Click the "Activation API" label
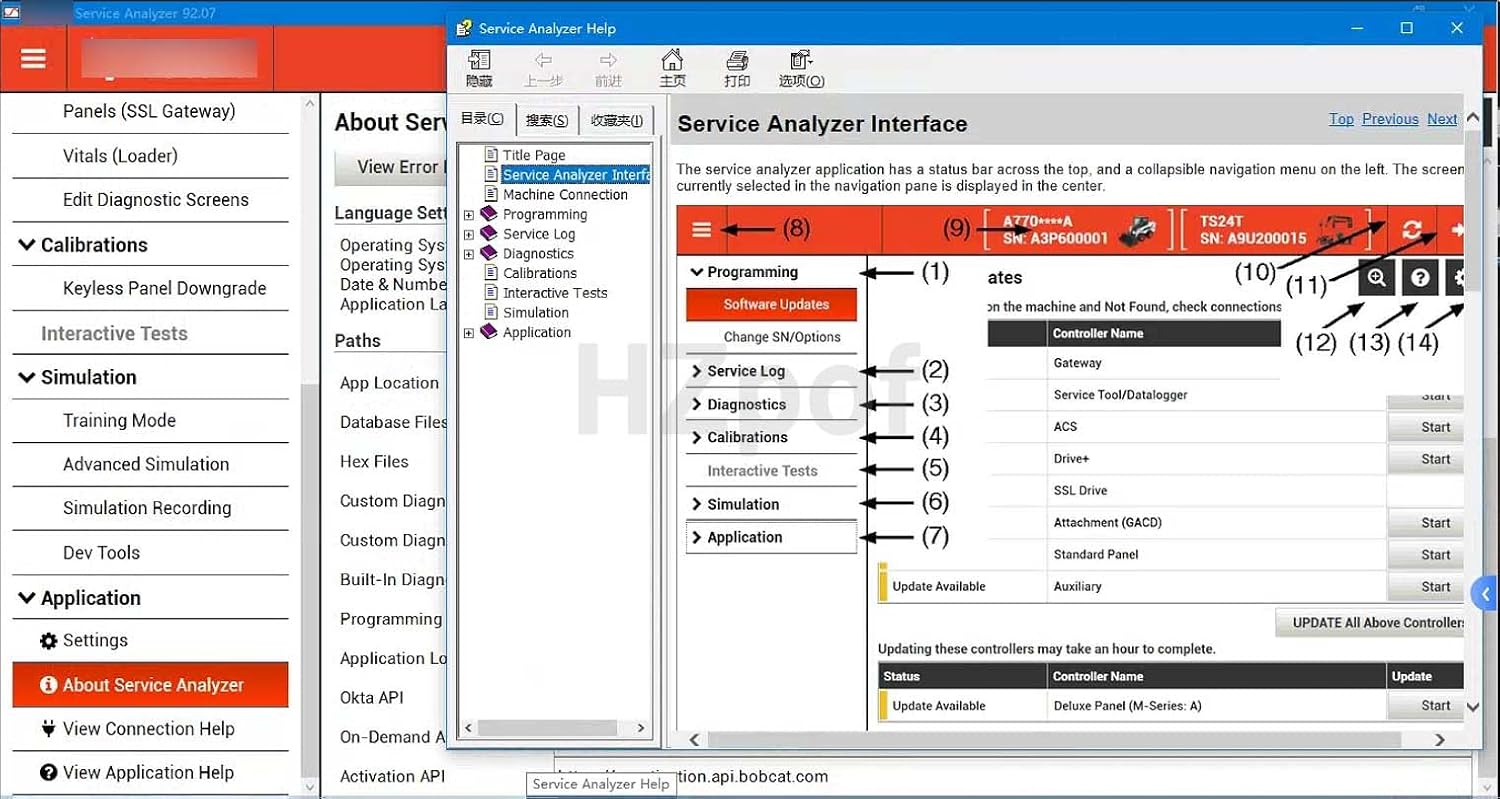 tap(392, 776)
